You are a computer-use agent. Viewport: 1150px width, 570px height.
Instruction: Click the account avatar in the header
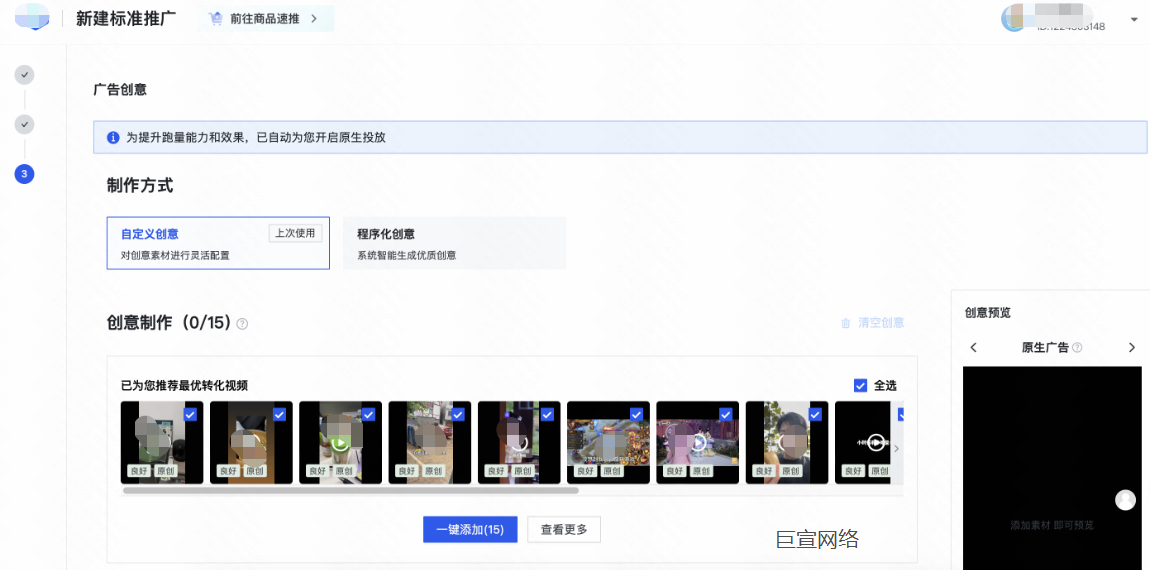coord(1013,18)
